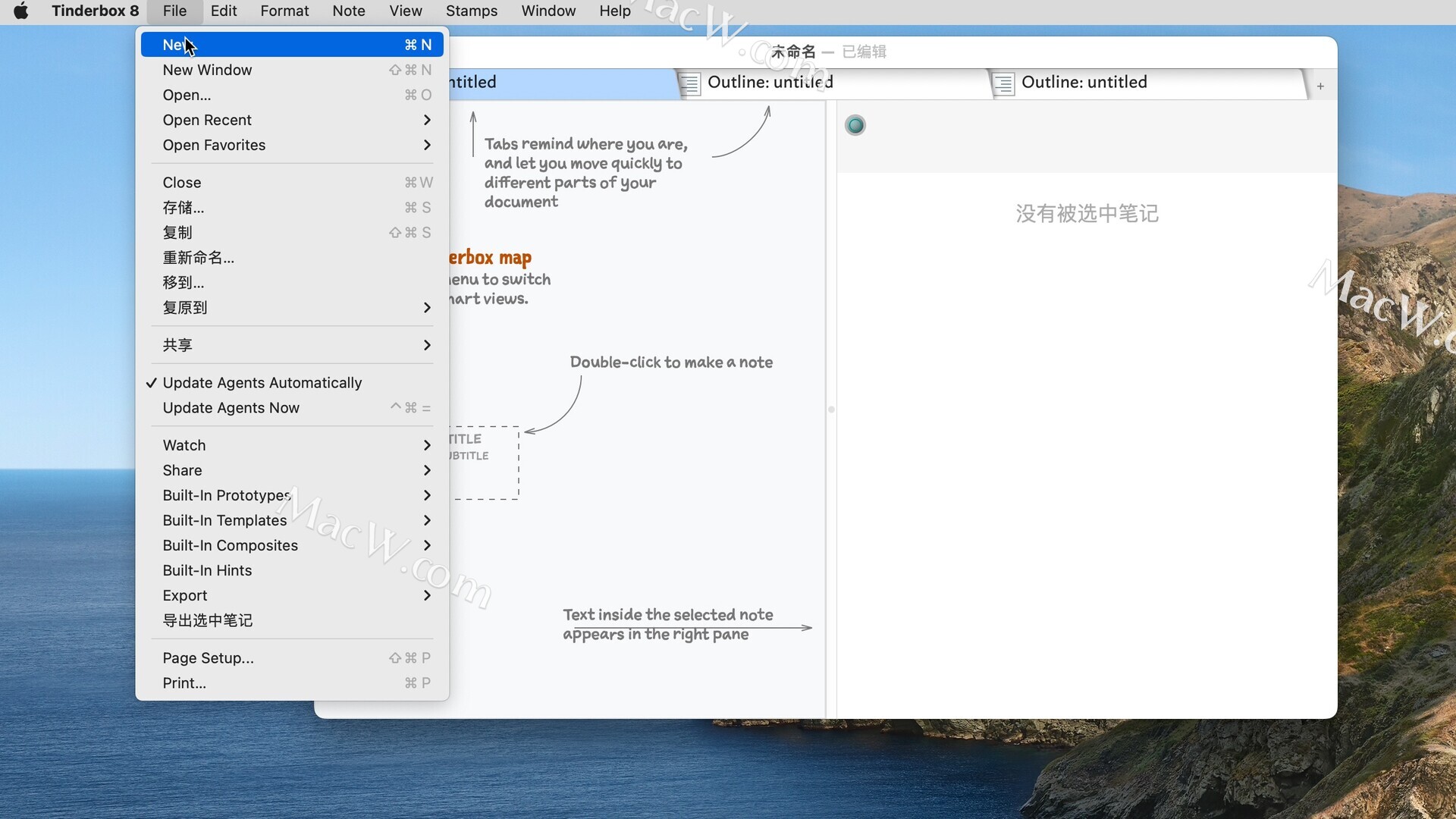Expand the Export submenu
Screen dimensions: 1456x819
pos(292,595)
